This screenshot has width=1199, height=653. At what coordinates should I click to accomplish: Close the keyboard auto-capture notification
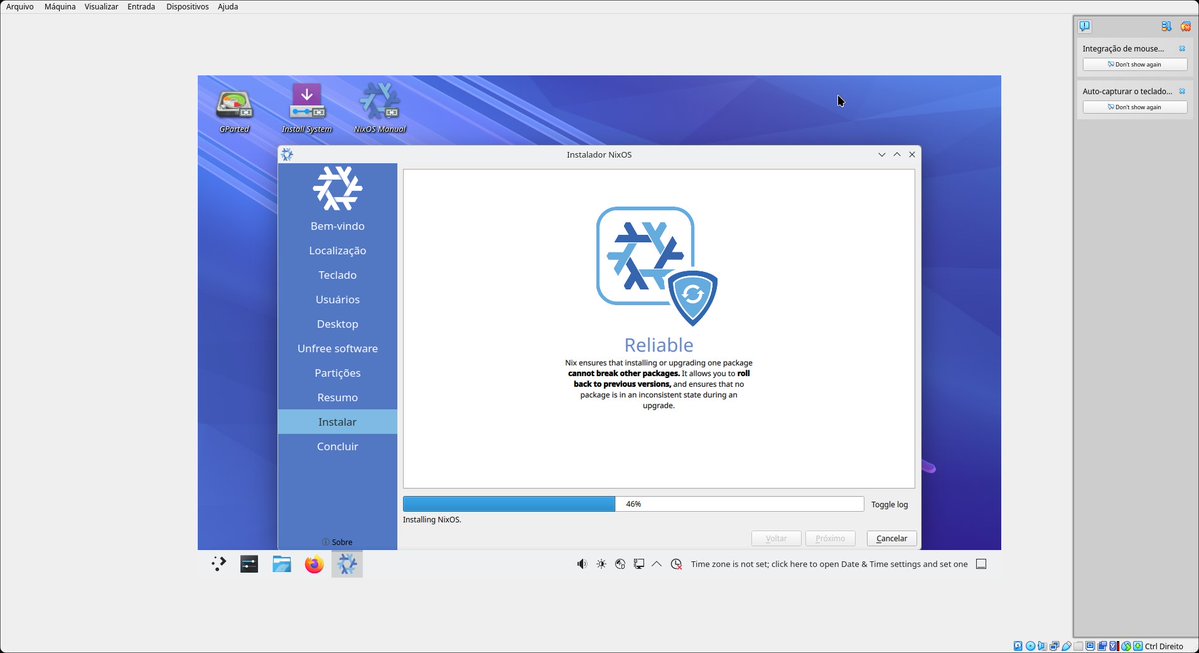coord(1182,91)
